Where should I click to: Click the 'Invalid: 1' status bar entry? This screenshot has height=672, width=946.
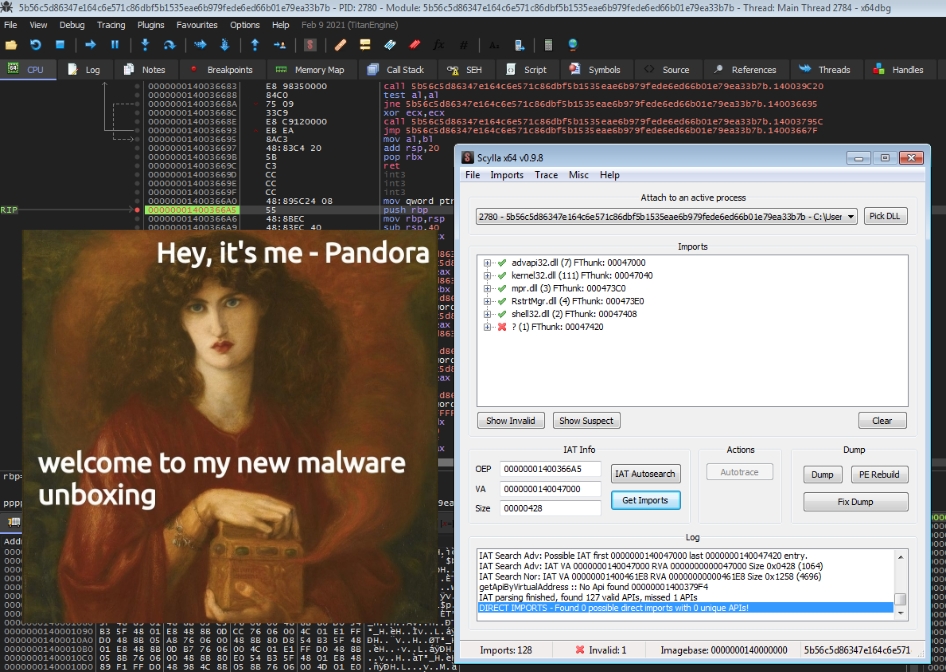pos(600,650)
